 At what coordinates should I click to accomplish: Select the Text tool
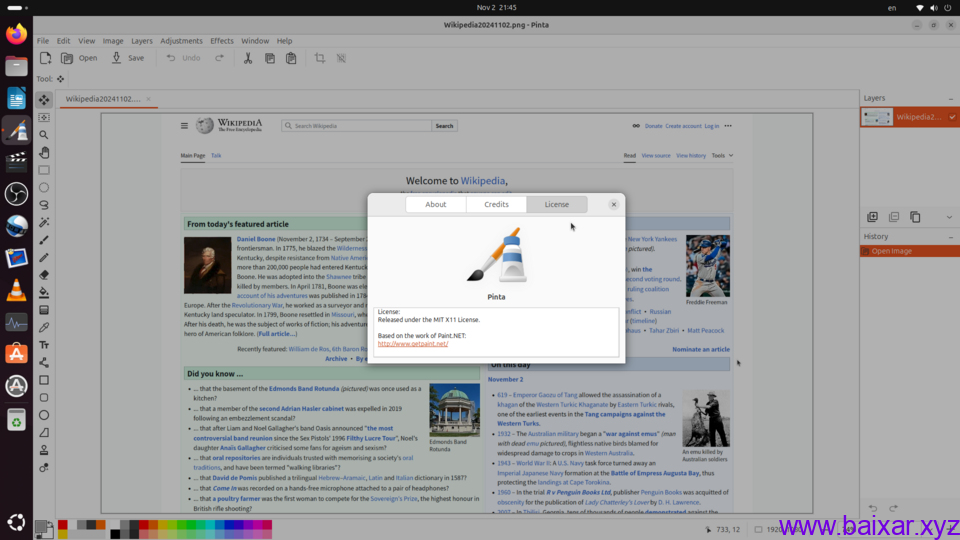(44, 345)
